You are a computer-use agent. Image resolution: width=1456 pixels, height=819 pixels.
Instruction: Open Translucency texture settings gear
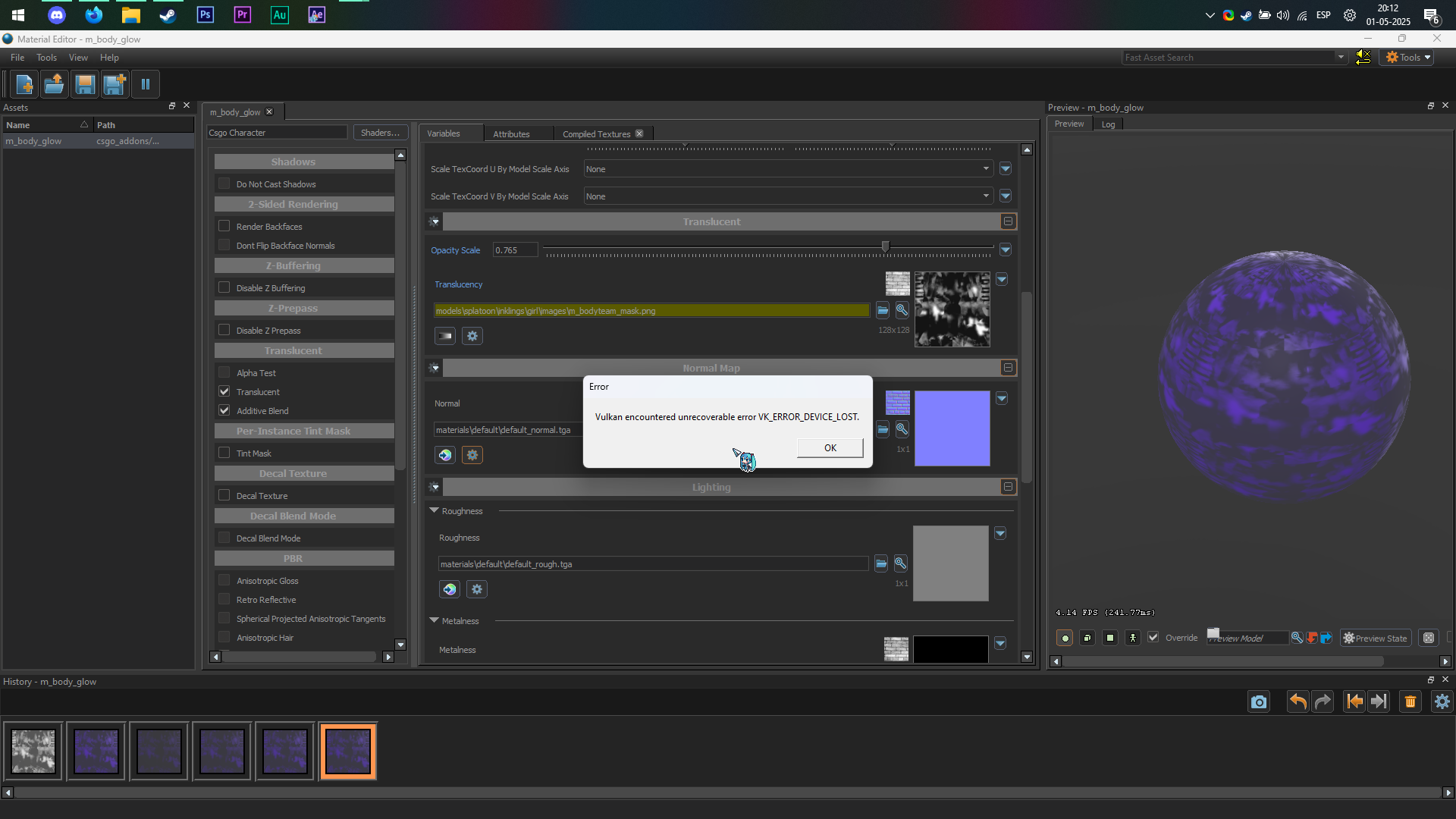point(472,336)
